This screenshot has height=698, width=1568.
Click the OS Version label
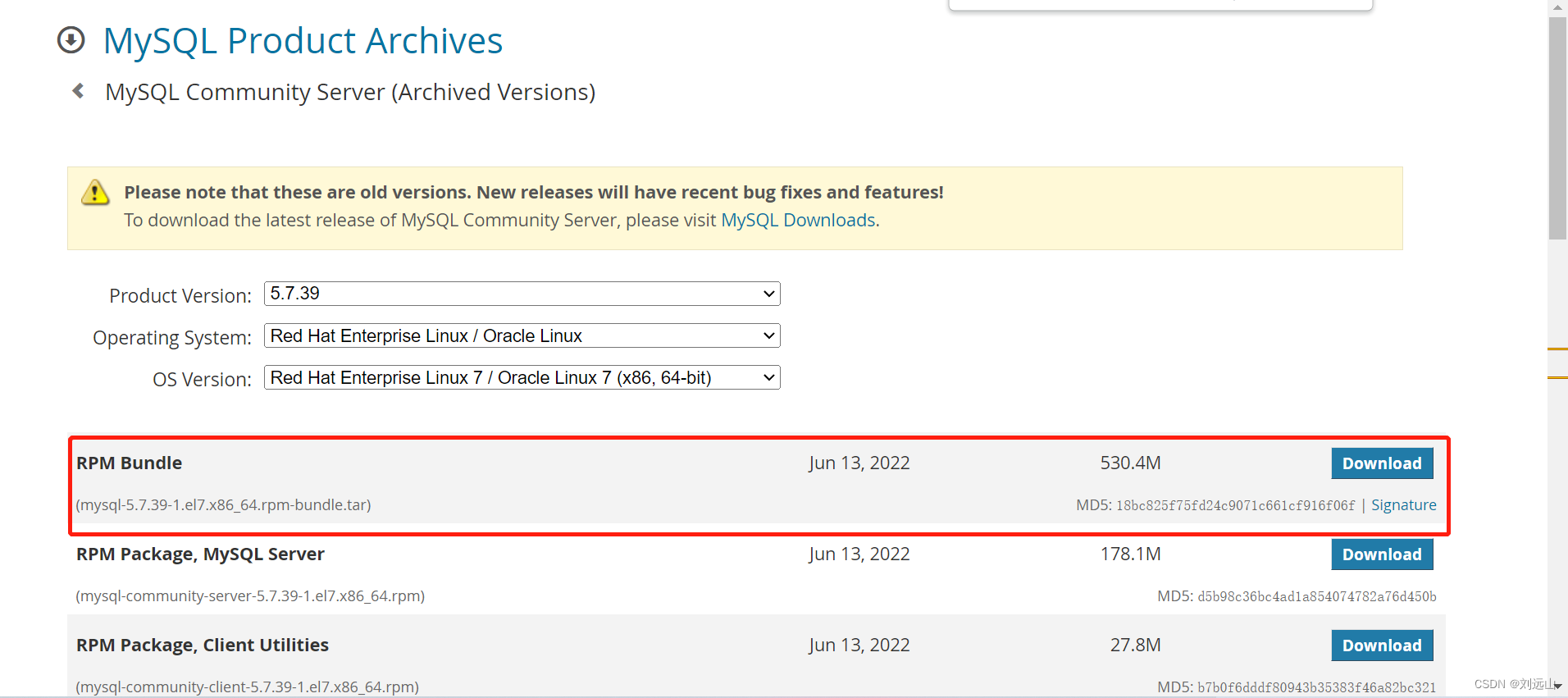[x=202, y=379]
